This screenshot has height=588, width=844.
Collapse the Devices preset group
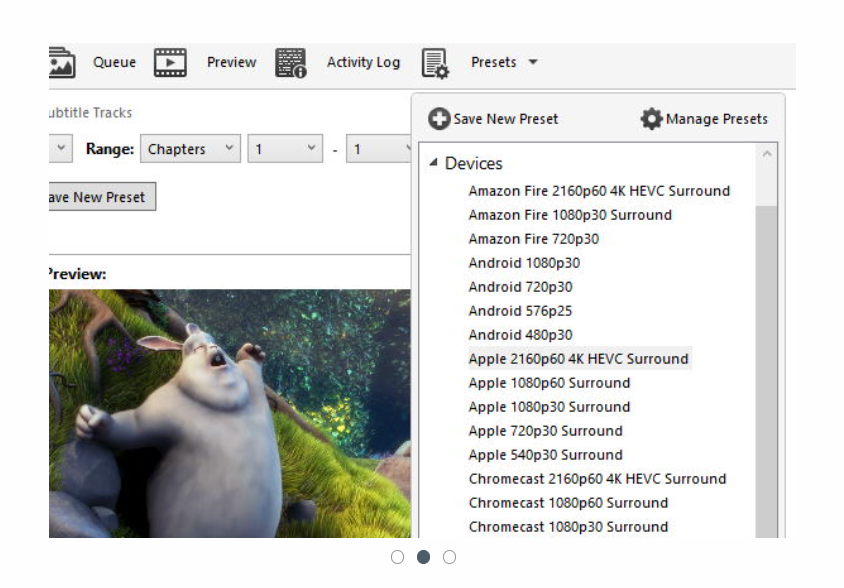[x=433, y=162]
